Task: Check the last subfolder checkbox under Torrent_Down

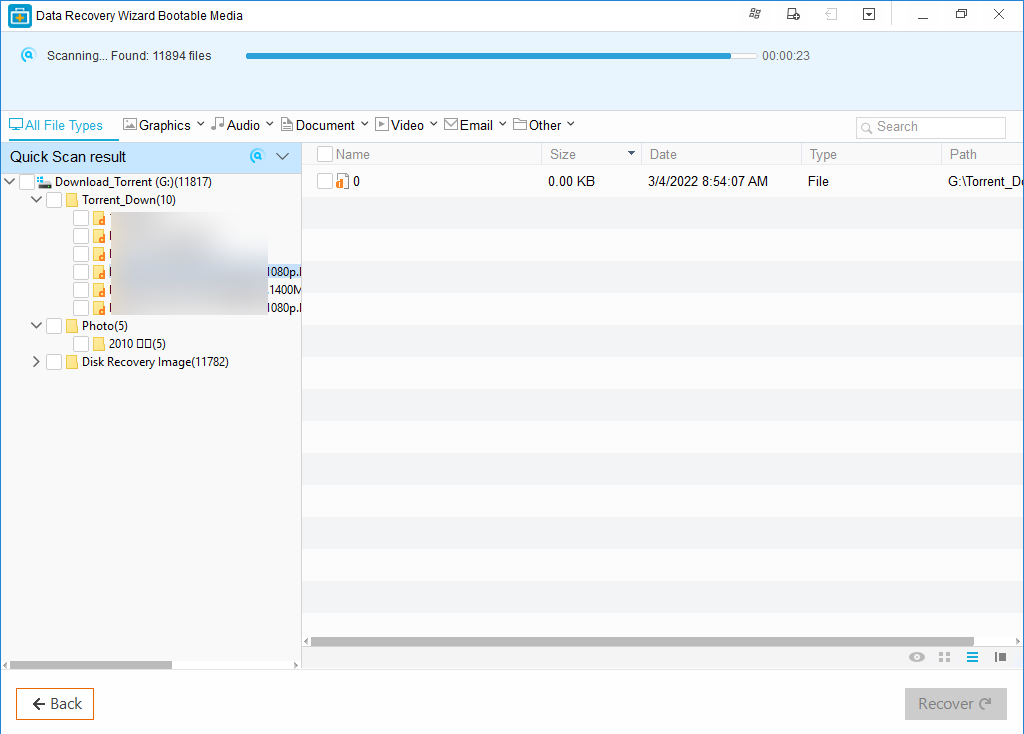Action: click(x=81, y=308)
